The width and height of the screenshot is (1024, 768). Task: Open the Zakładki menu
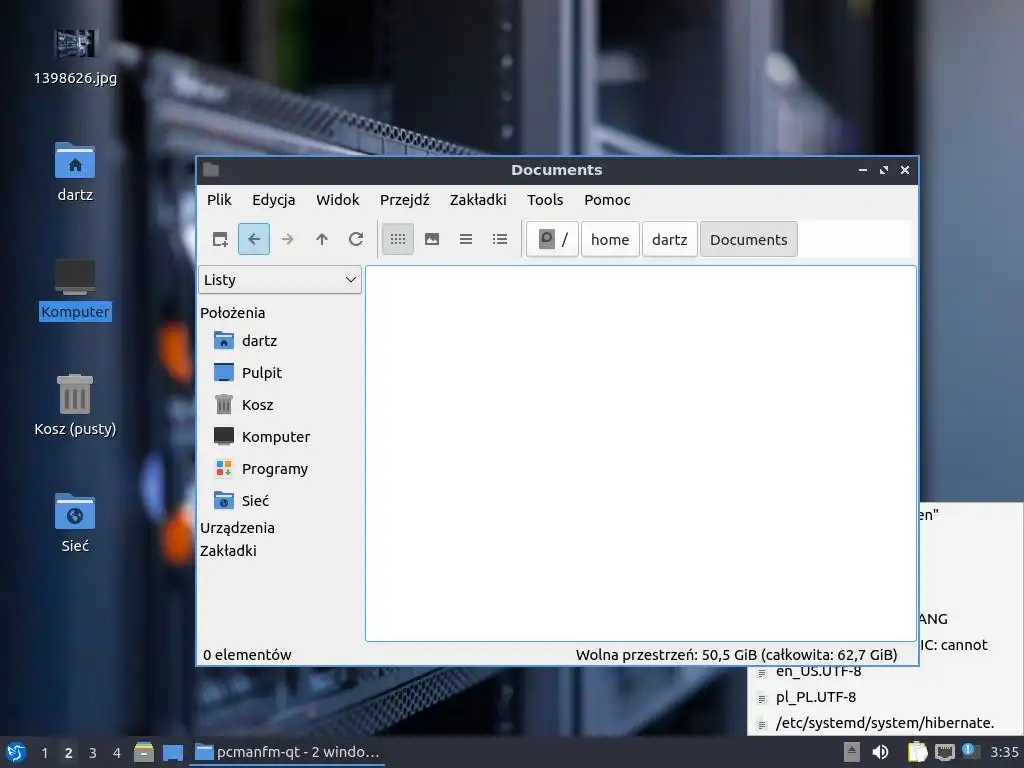click(x=478, y=200)
